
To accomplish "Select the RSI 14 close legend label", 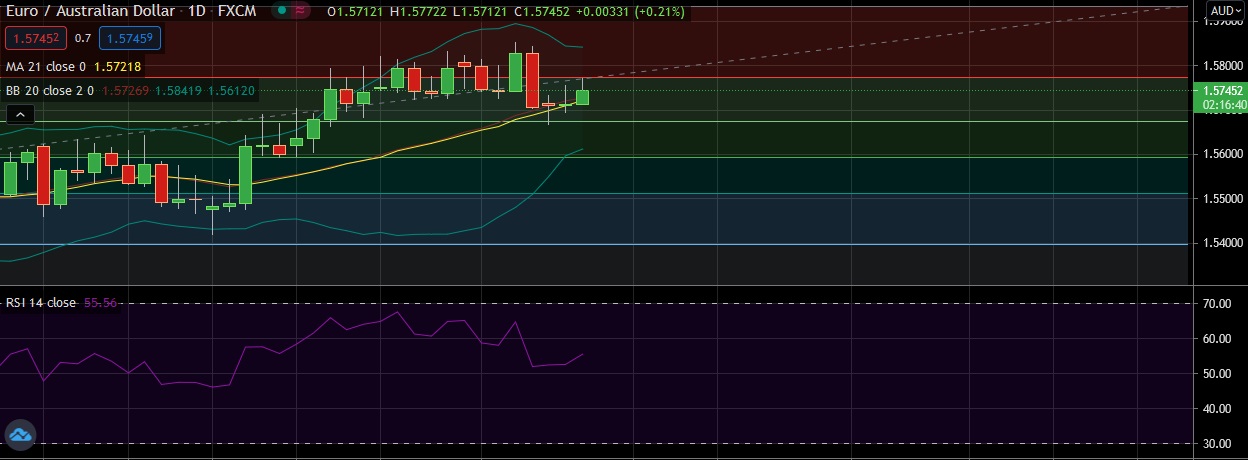I will 40,302.
